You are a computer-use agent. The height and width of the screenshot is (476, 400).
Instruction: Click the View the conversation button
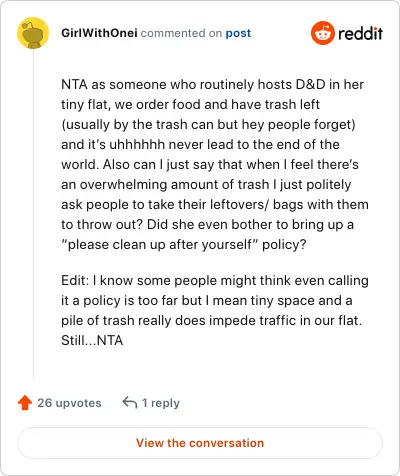[x=200, y=443]
